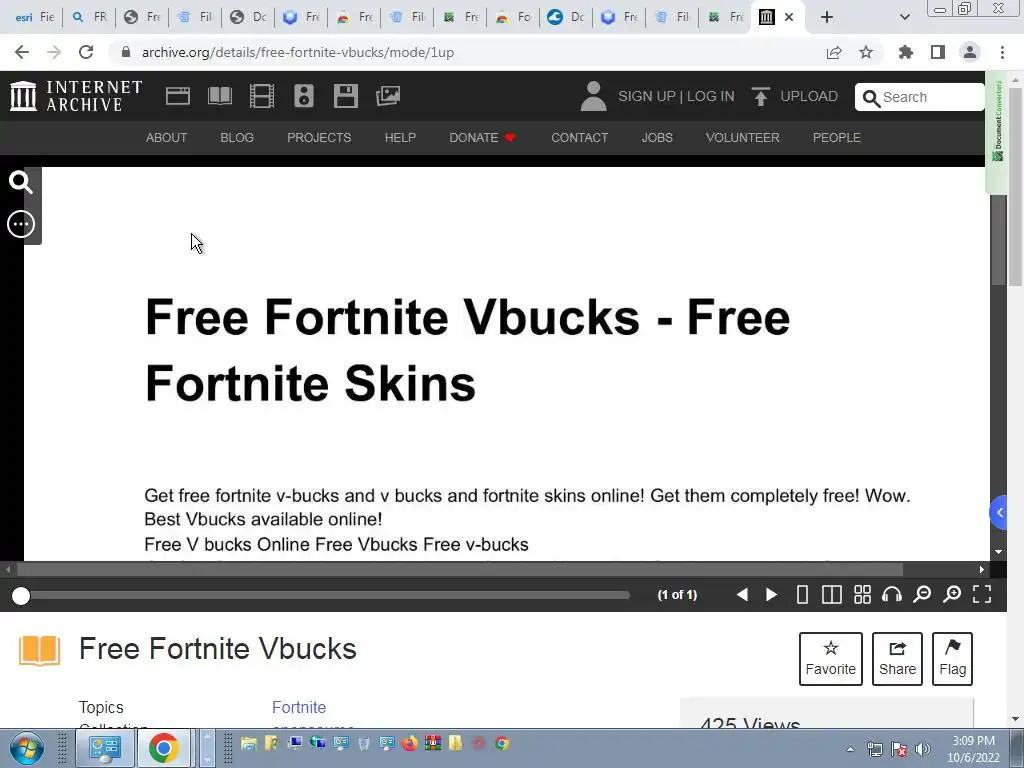Image resolution: width=1024 pixels, height=768 pixels.
Task: Switch to two-page view
Action: [831, 594]
